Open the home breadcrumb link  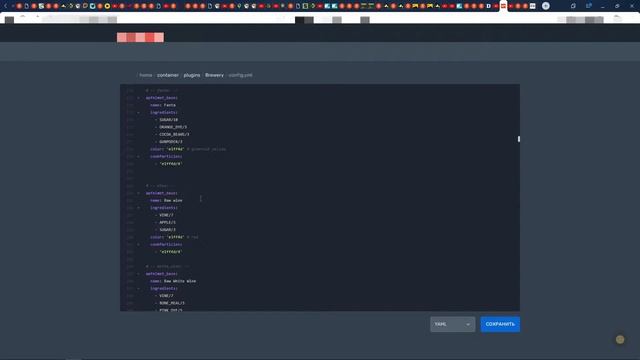[146, 75]
